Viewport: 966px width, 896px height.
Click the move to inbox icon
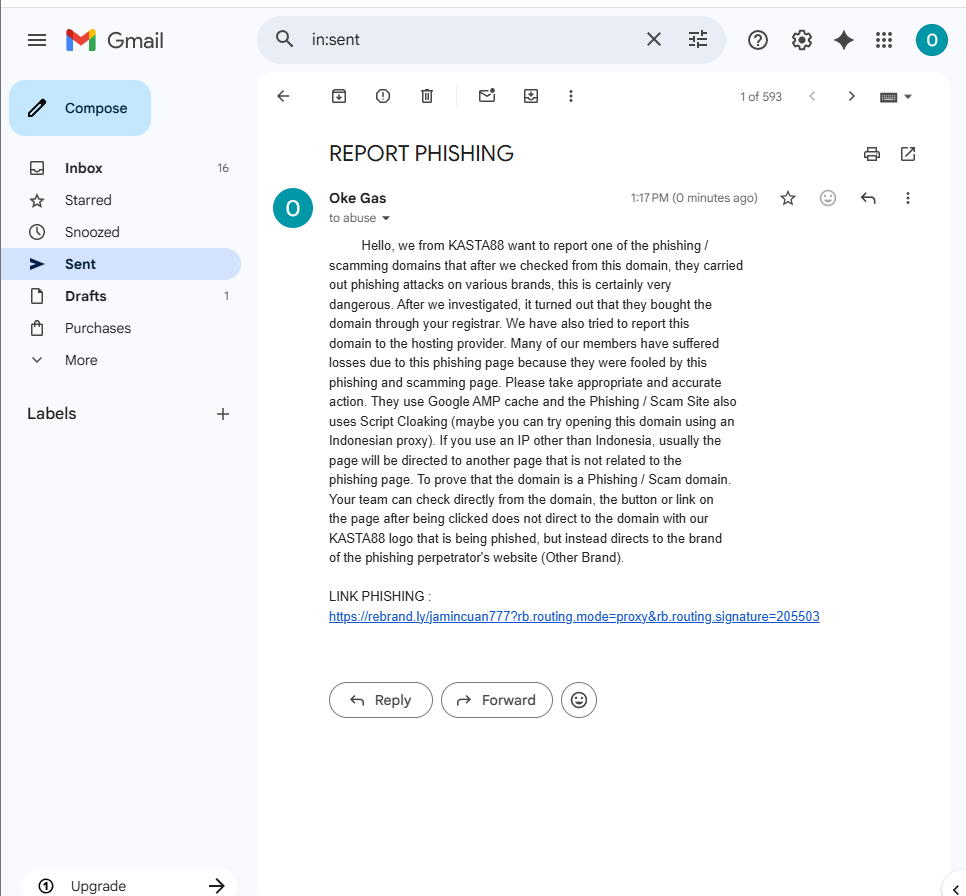point(530,96)
